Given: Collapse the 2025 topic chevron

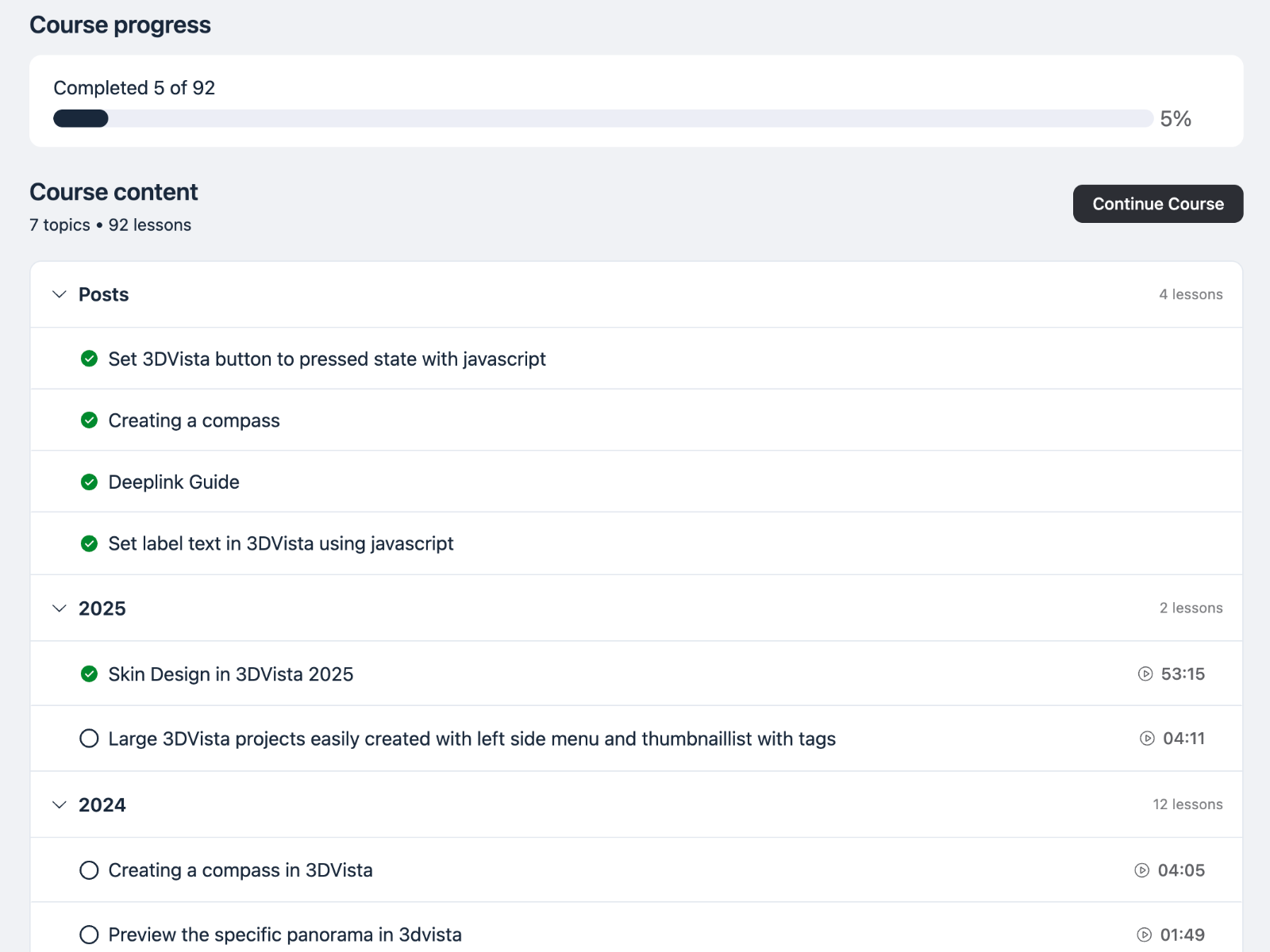Looking at the screenshot, I should [60, 608].
